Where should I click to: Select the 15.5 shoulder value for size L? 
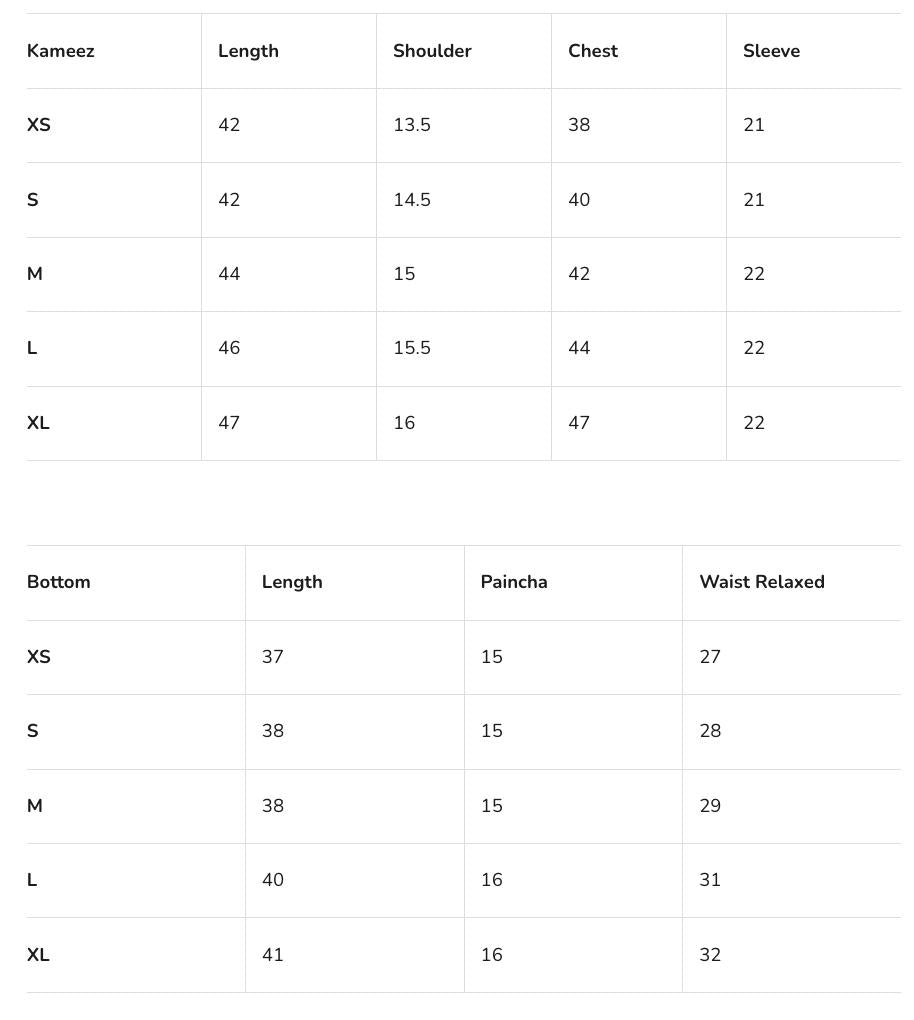coord(412,348)
